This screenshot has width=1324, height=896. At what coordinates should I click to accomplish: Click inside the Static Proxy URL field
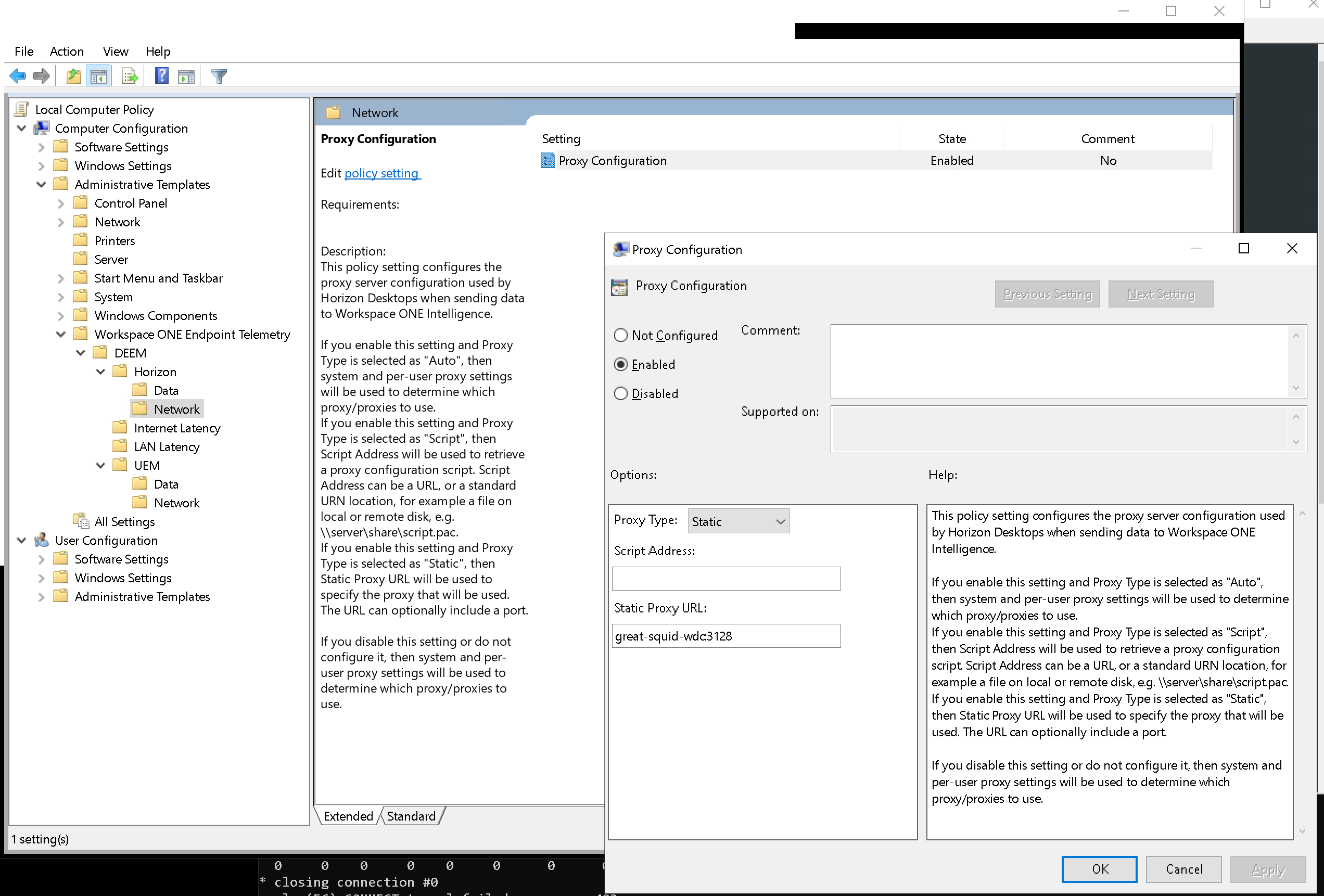tap(726, 636)
